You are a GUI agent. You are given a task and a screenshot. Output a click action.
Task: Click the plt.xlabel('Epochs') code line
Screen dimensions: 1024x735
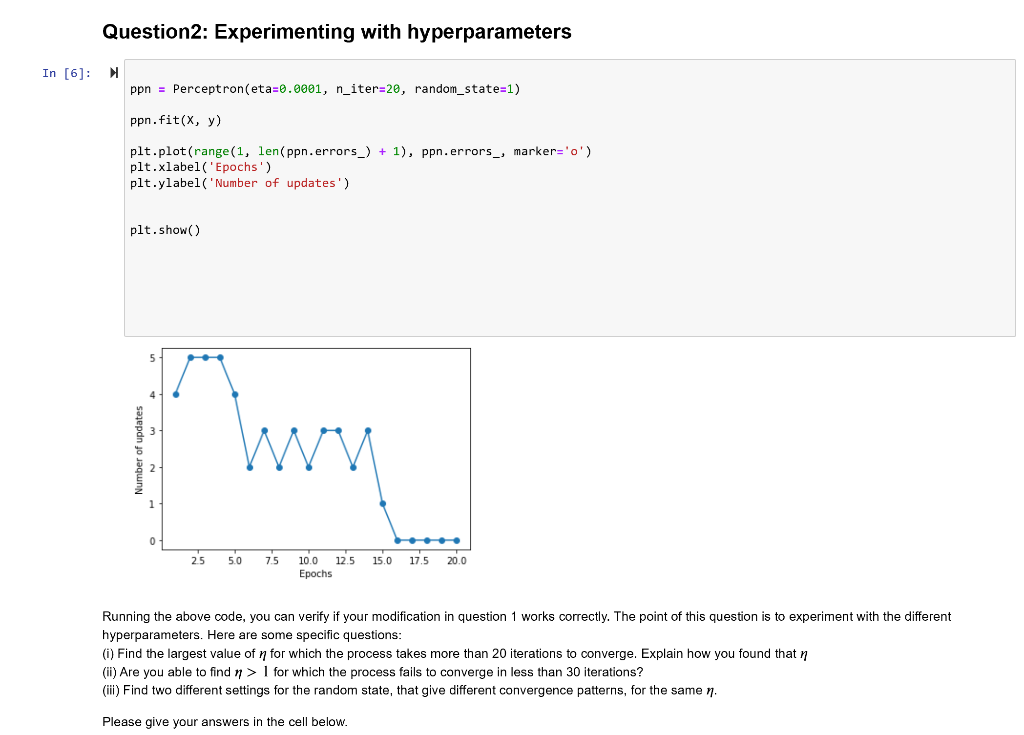click(x=200, y=167)
